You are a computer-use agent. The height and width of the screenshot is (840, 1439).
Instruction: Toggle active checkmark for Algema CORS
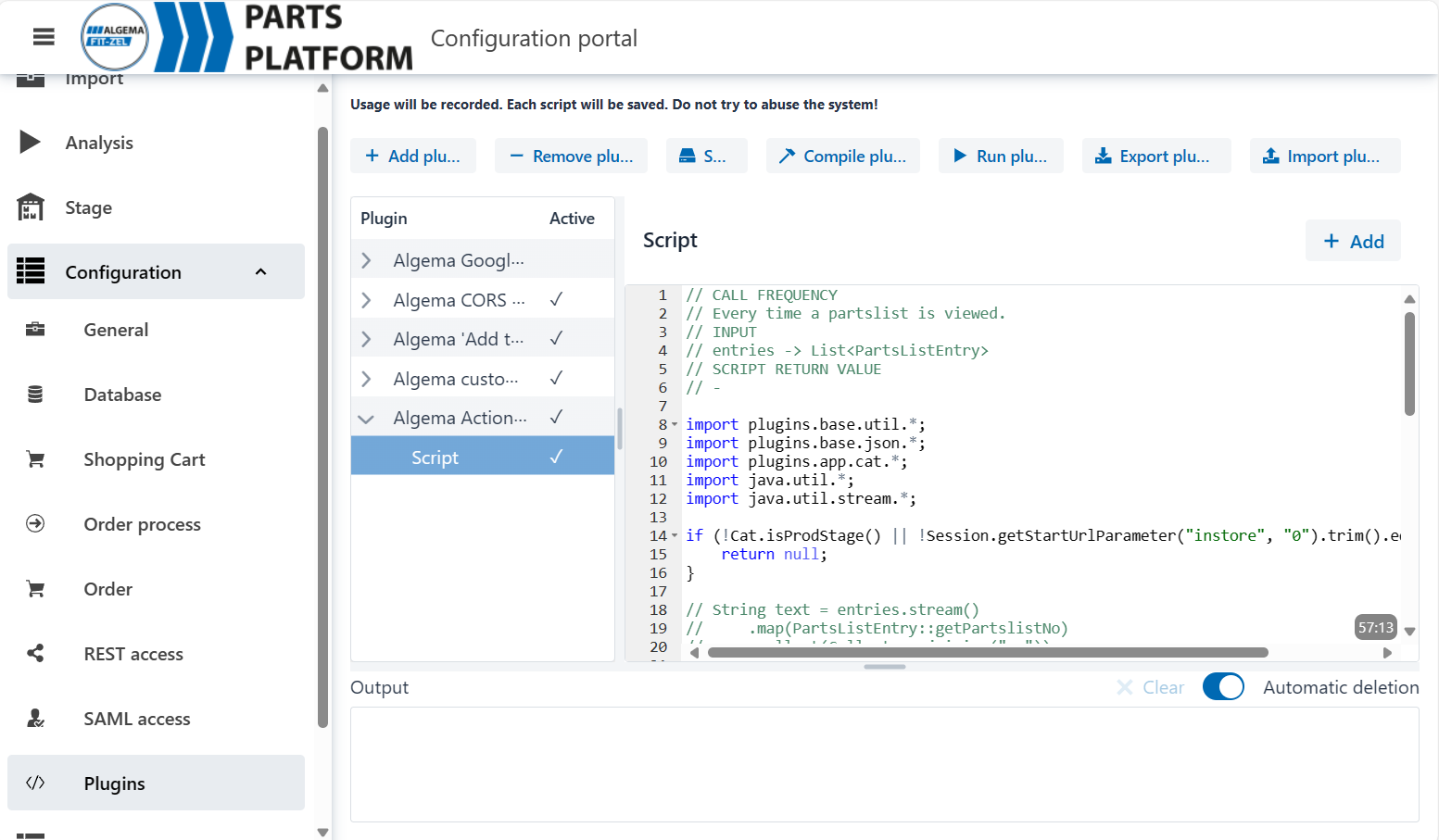556,299
